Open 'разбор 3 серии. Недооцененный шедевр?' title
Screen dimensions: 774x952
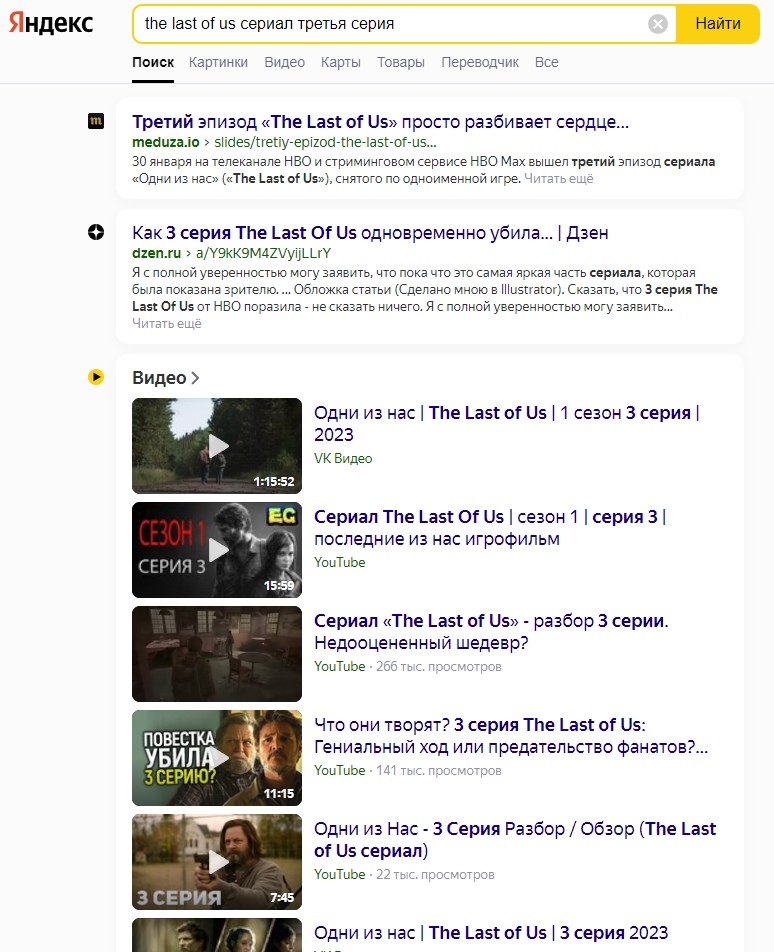click(x=491, y=631)
